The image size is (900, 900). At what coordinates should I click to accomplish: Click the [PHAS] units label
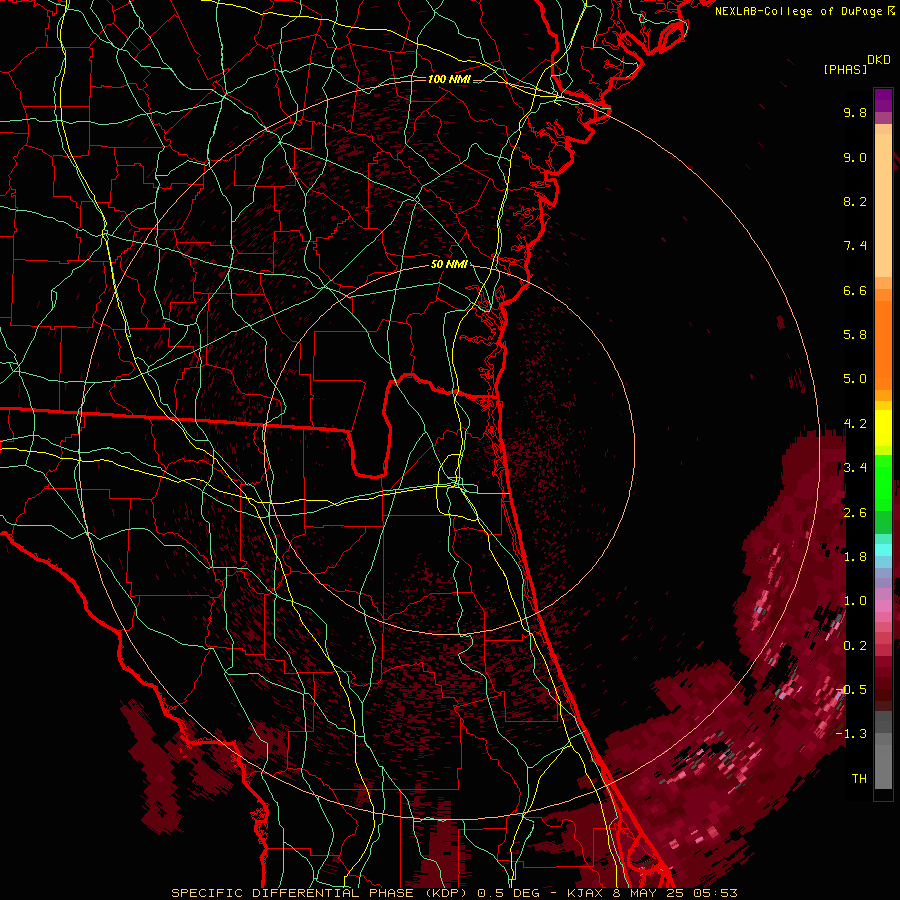tap(845, 69)
